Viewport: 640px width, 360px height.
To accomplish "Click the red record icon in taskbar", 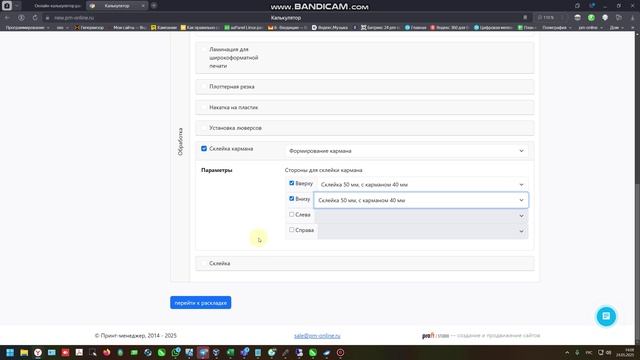I will 340,353.
